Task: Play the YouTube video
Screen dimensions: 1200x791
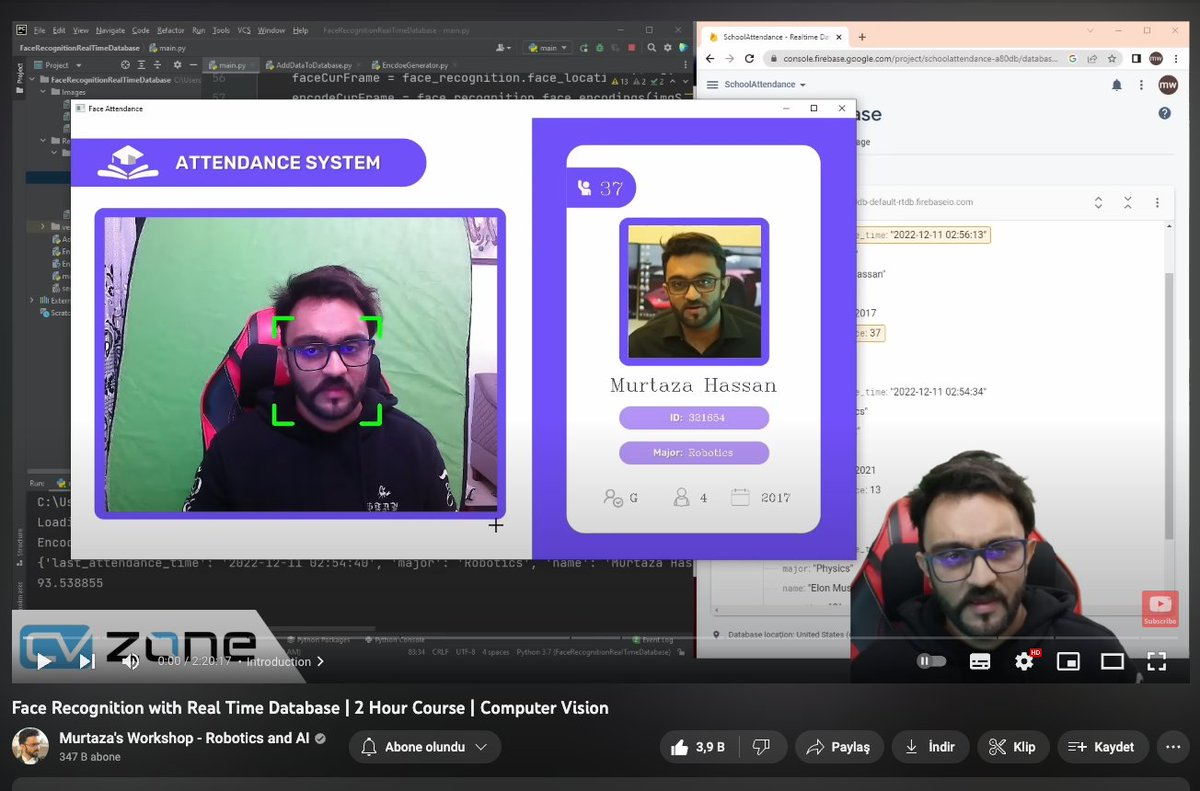Action: [43, 661]
